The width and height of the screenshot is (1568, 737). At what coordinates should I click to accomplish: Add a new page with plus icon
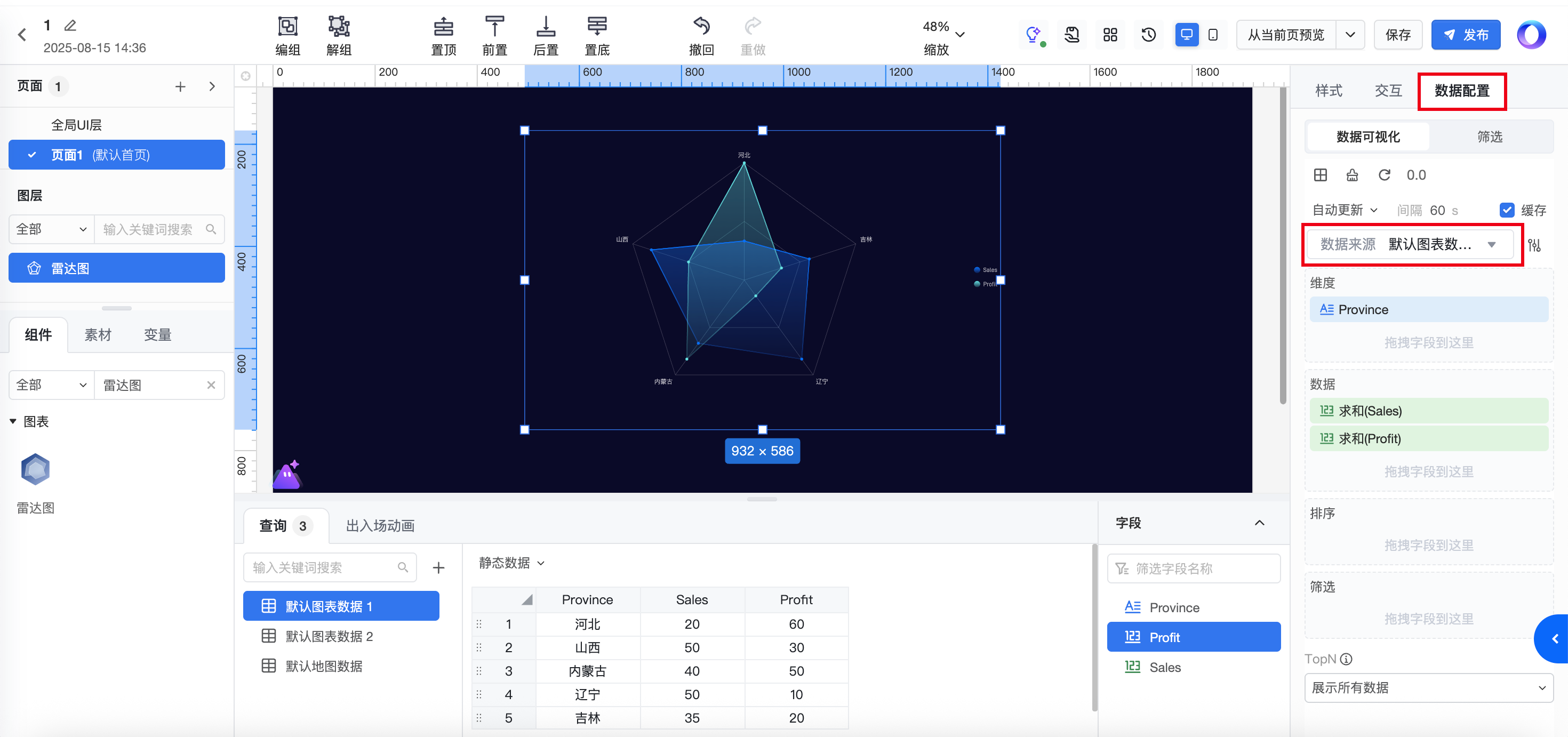tap(180, 86)
